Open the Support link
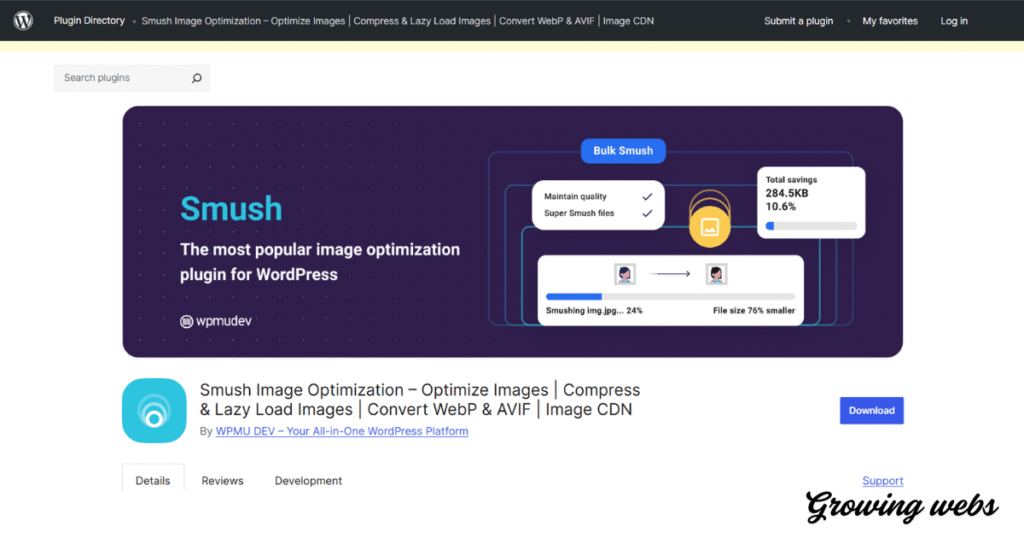The width and height of the screenshot is (1024, 538). click(882, 481)
